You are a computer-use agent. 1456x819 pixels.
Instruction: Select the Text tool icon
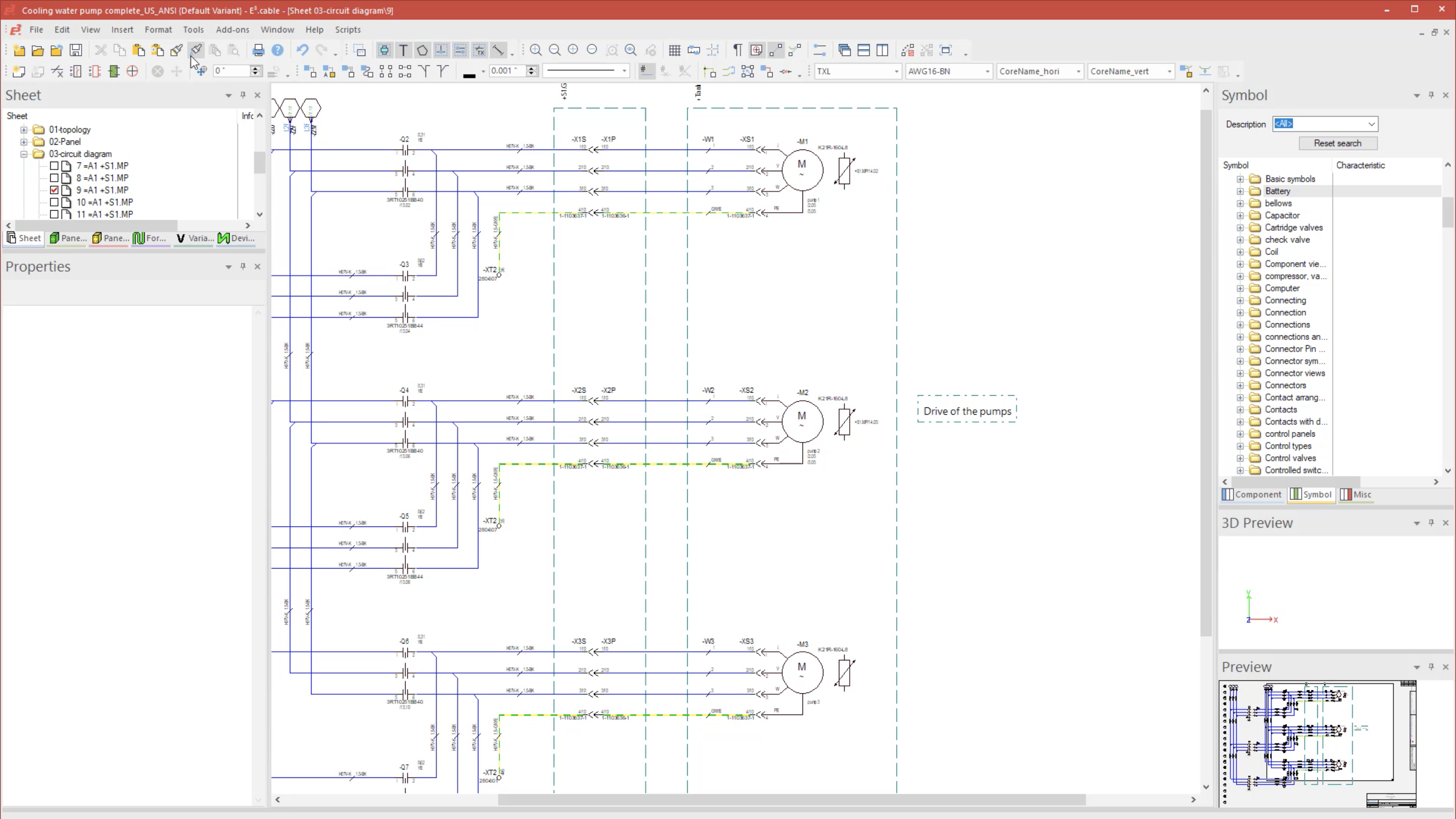click(403, 50)
